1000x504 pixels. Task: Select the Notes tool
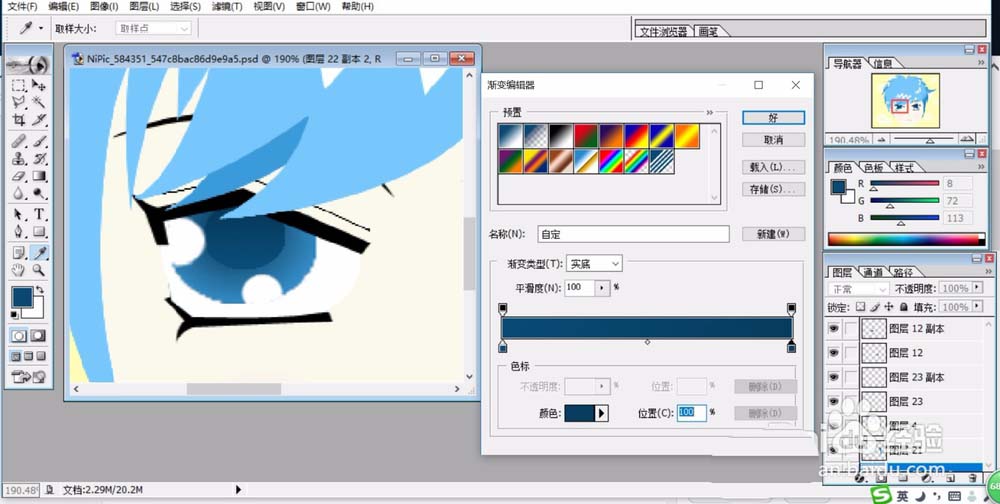coord(19,253)
